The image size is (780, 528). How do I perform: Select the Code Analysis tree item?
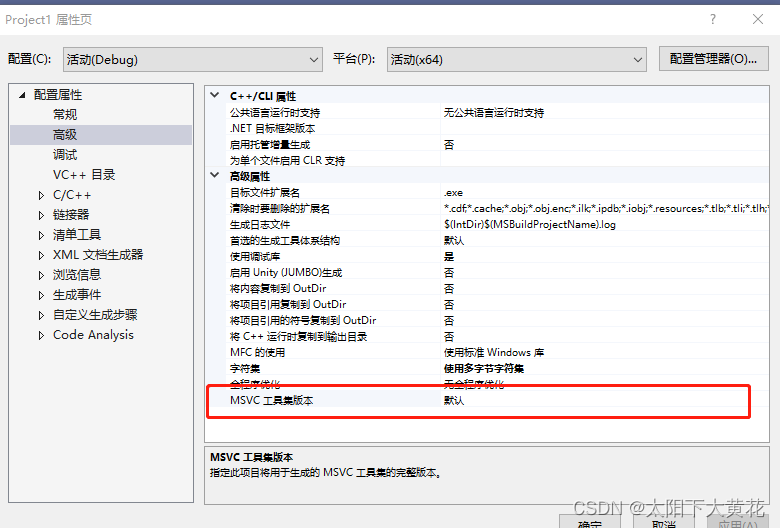(94, 335)
